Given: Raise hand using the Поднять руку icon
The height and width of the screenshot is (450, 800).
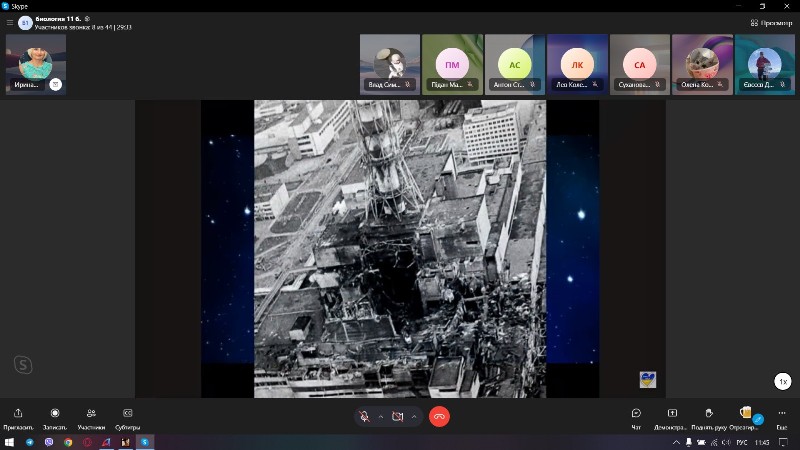Looking at the screenshot, I should point(708,413).
